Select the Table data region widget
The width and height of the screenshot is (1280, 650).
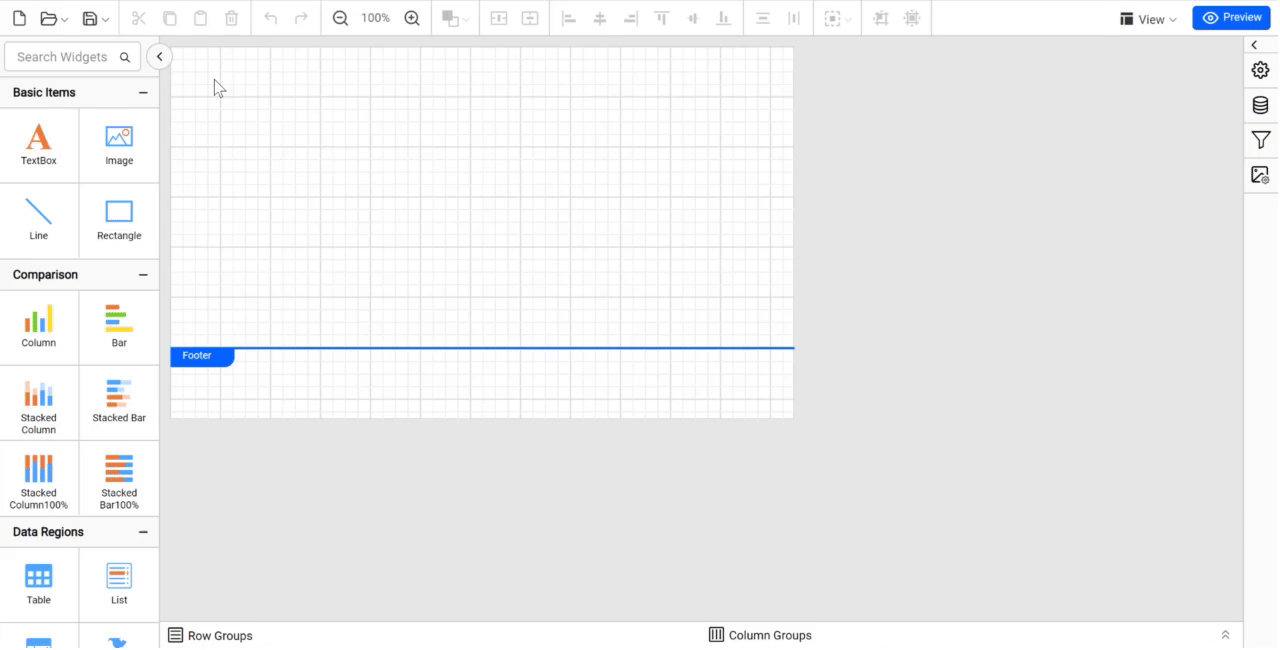coord(39,585)
